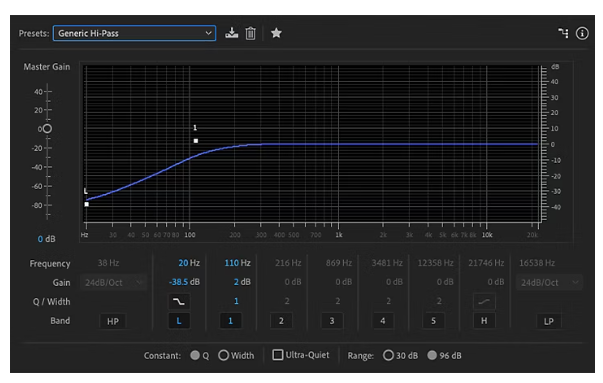Click the L band gain -38.5 dB
The image size is (603, 383).
click(x=184, y=282)
